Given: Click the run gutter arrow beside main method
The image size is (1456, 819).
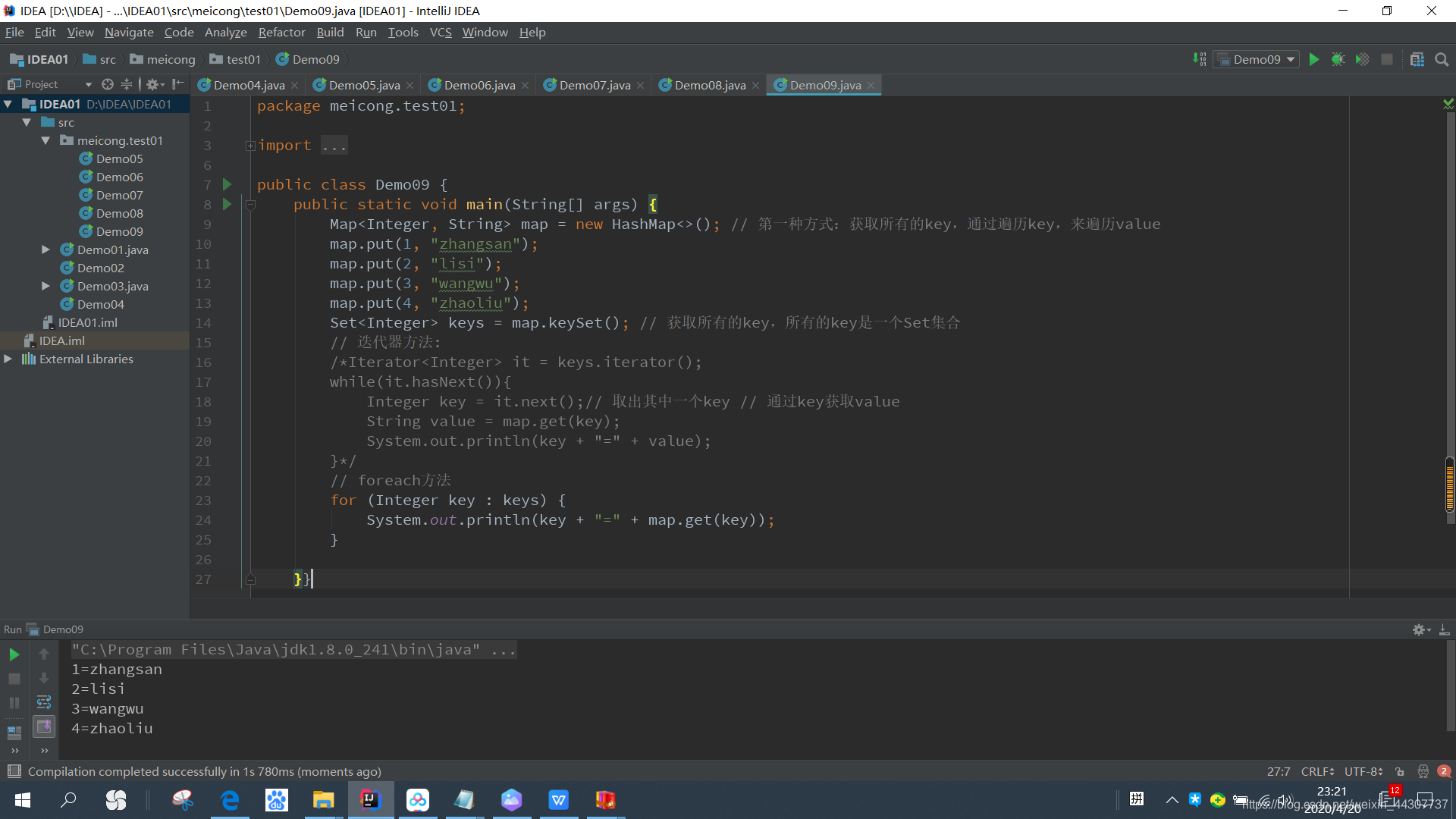Looking at the screenshot, I should point(227,204).
